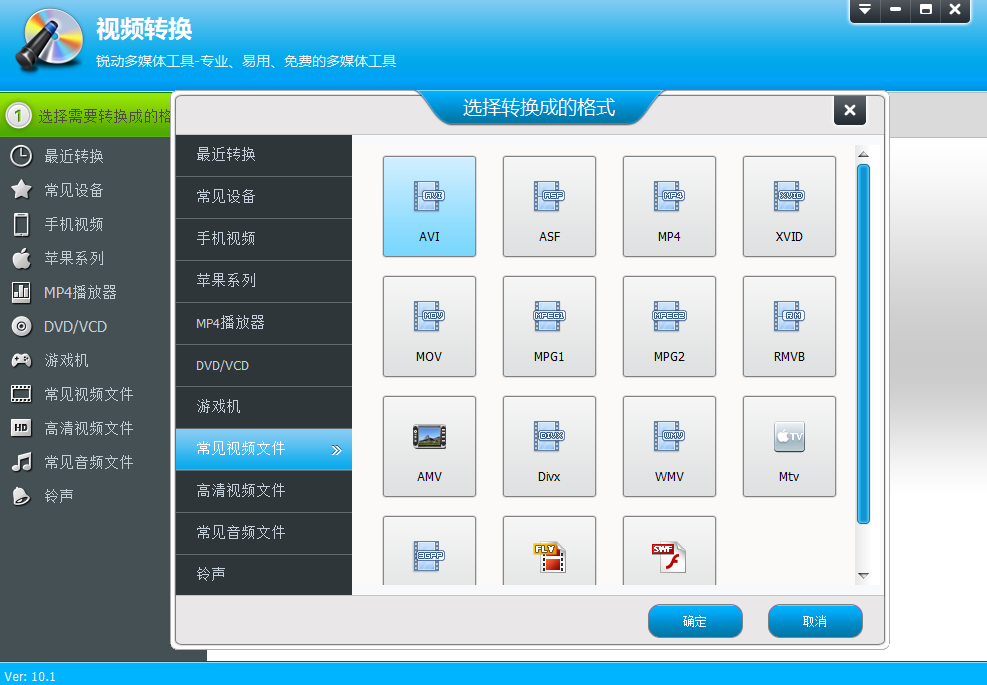
Task: Select 常见视频文件 highlighted dialog category
Action: pyautogui.click(x=264, y=450)
